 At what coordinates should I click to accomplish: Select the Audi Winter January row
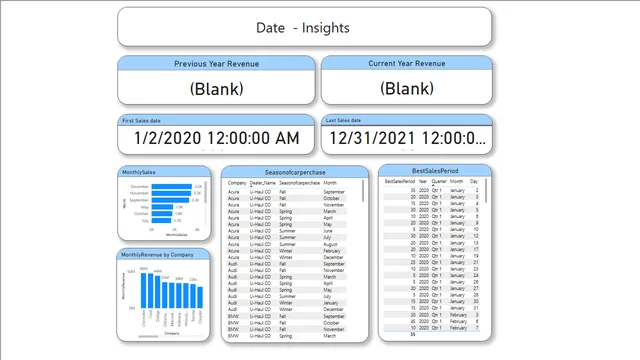click(x=287, y=303)
